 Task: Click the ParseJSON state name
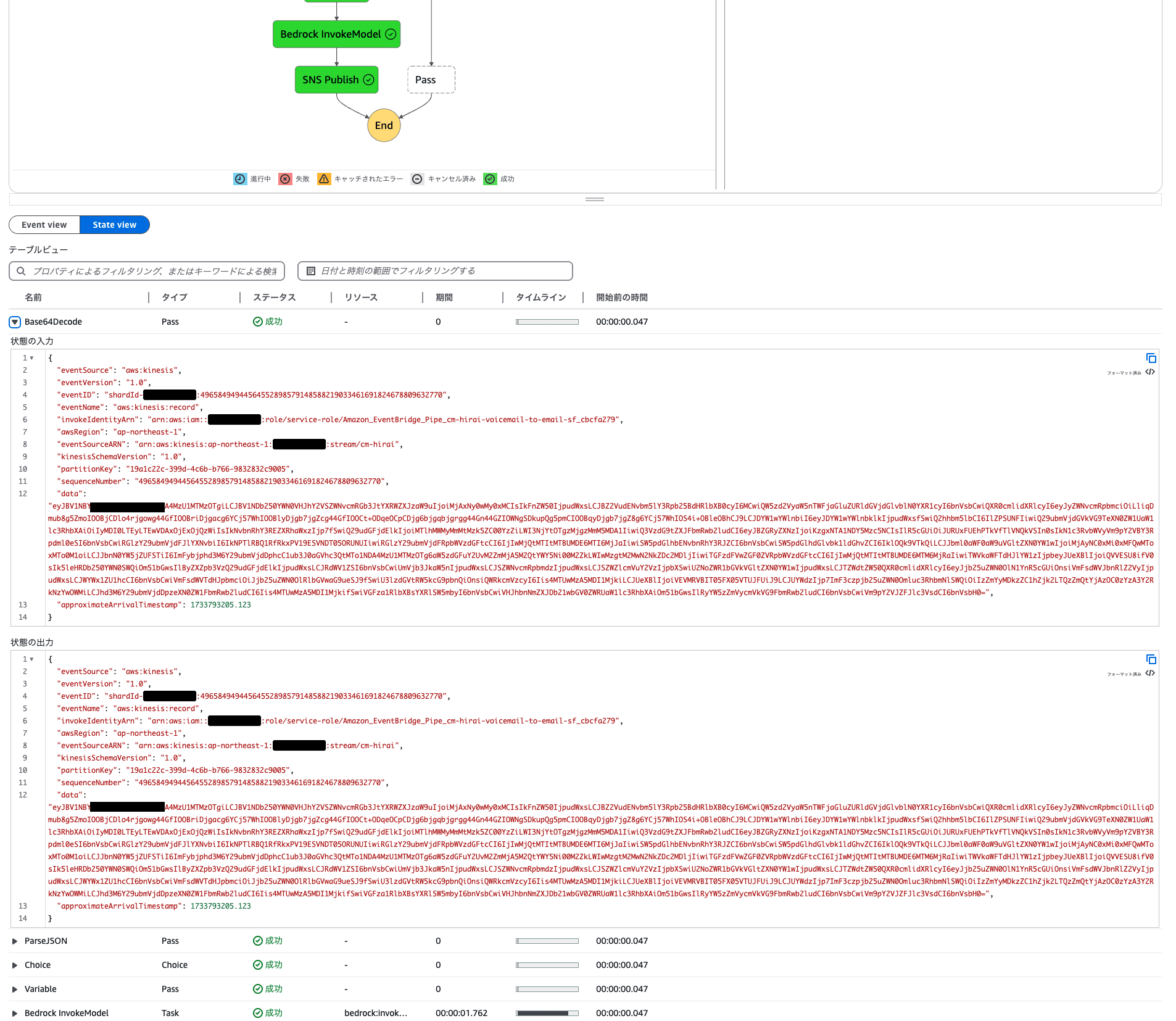point(46,941)
